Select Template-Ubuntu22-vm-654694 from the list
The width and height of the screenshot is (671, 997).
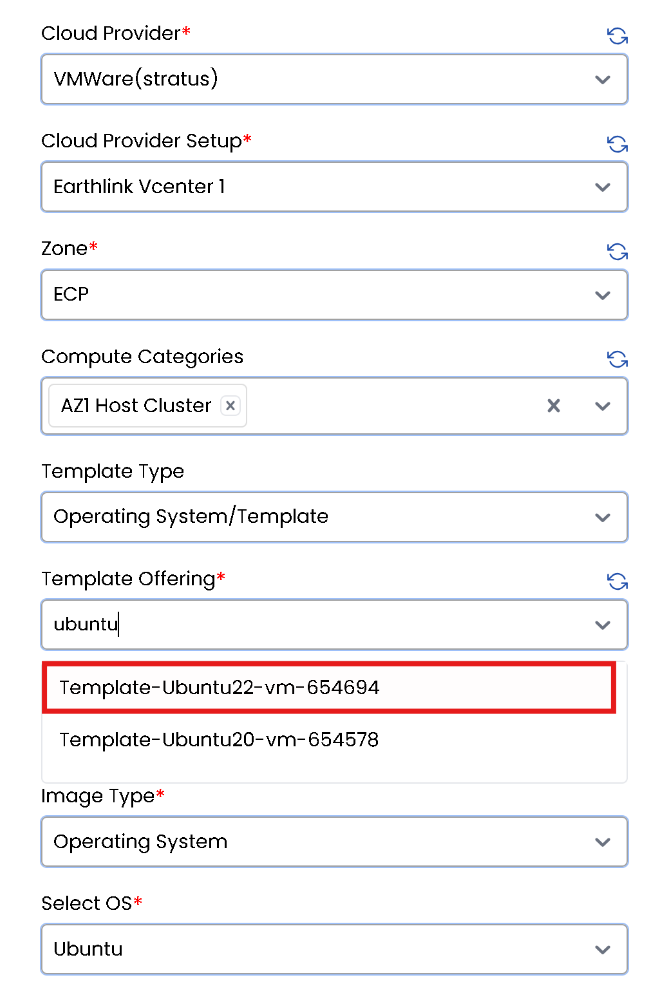[x=328, y=688]
